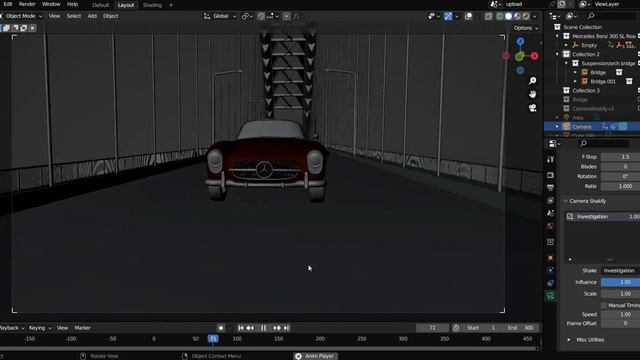
Task: Open the Tool properties tab icon
Action: point(550,159)
